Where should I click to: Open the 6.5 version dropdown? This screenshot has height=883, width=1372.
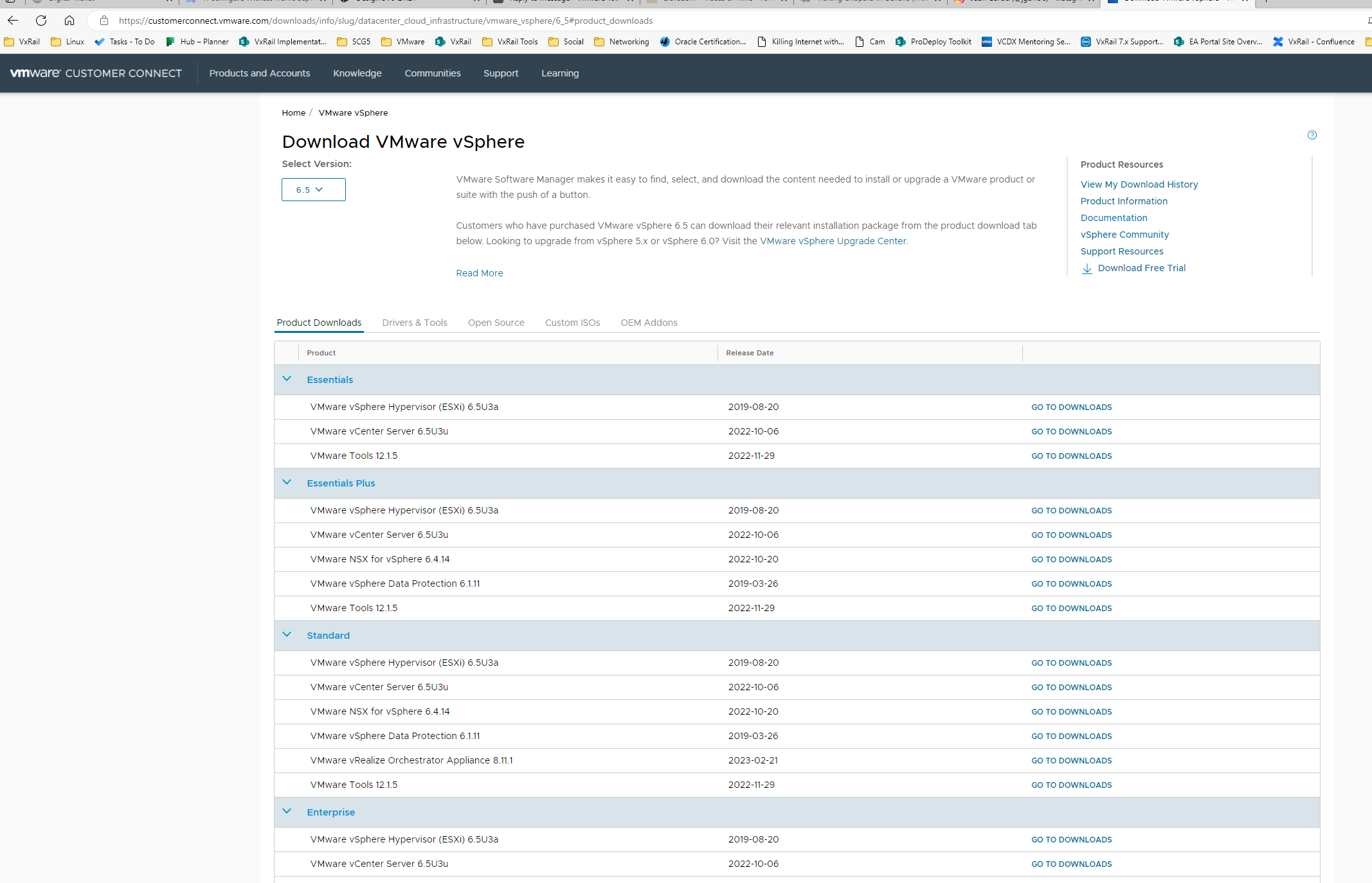coord(314,190)
